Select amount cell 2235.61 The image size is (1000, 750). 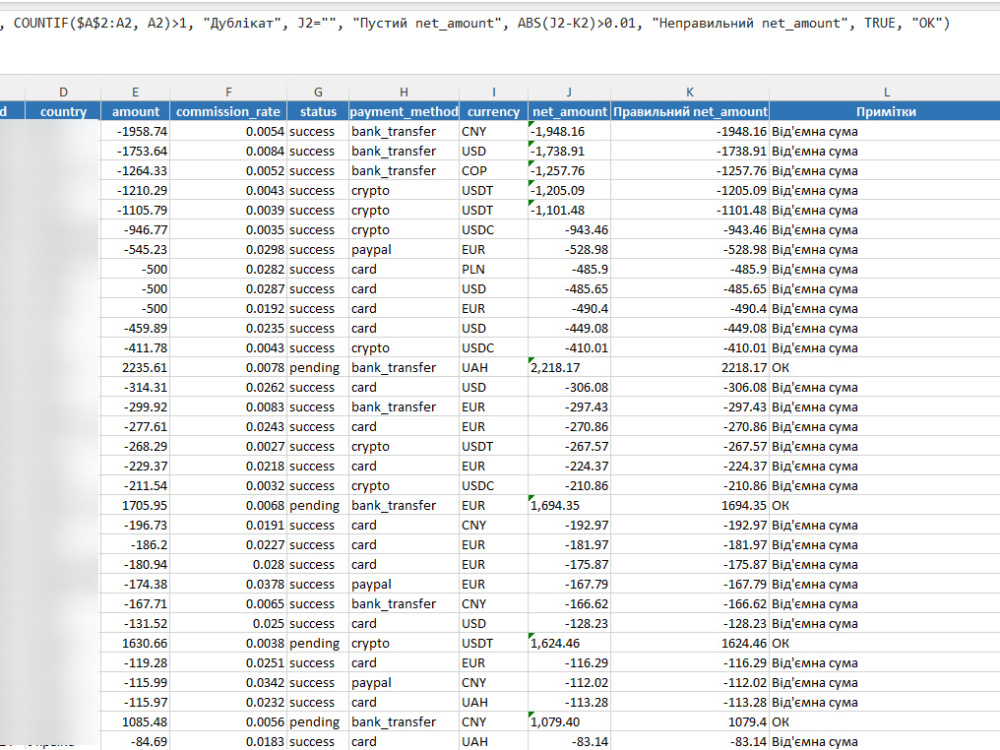(135, 368)
